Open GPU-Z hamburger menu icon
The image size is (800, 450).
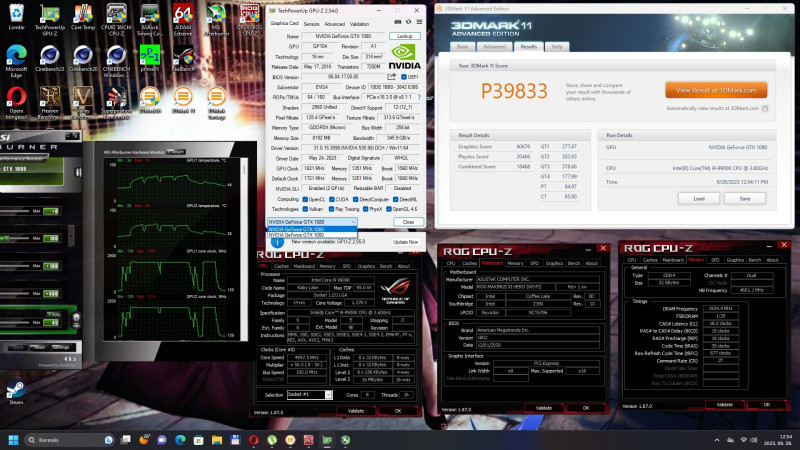(419, 22)
